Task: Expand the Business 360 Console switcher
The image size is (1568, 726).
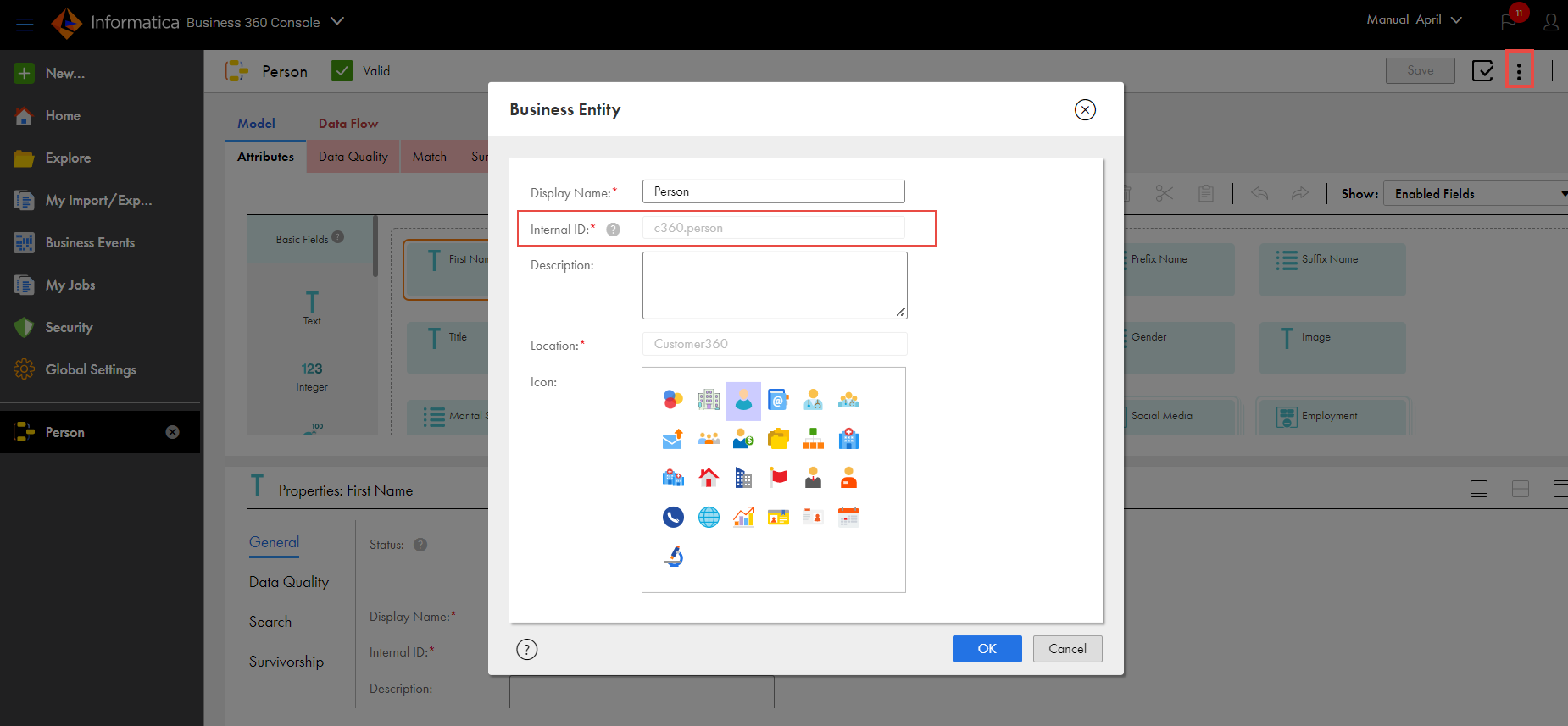Action: [x=337, y=21]
